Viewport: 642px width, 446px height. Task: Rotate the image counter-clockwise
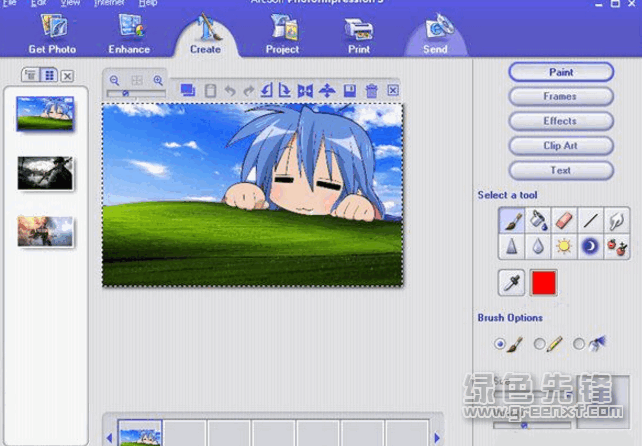tap(267, 90)
